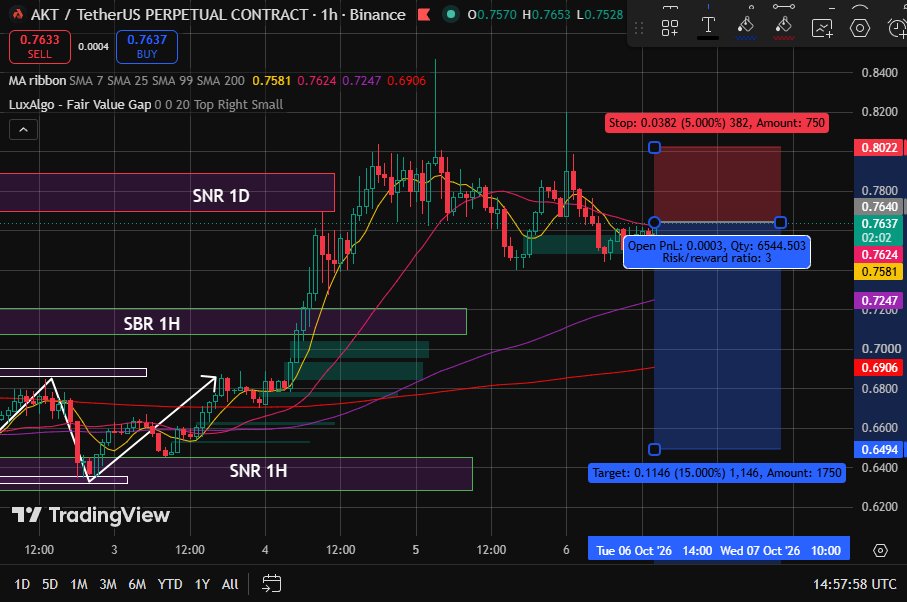
Task: Select the SNR 1D rectangle zone
Action: click(x=167, y=193)
